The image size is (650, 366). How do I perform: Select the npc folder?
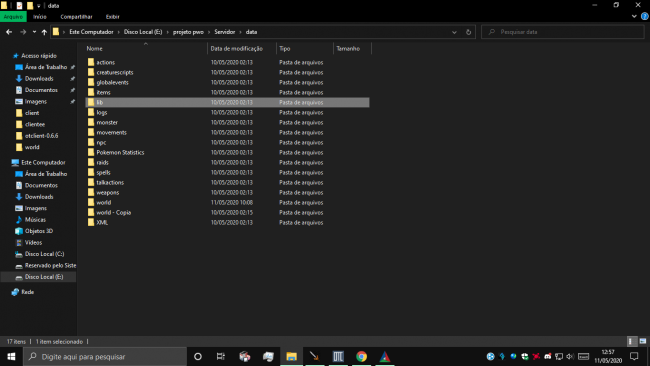click(101, 142)
